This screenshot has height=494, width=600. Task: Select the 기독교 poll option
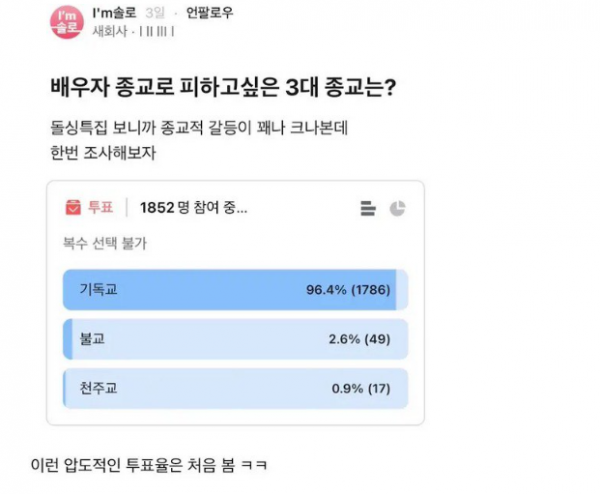235,290
